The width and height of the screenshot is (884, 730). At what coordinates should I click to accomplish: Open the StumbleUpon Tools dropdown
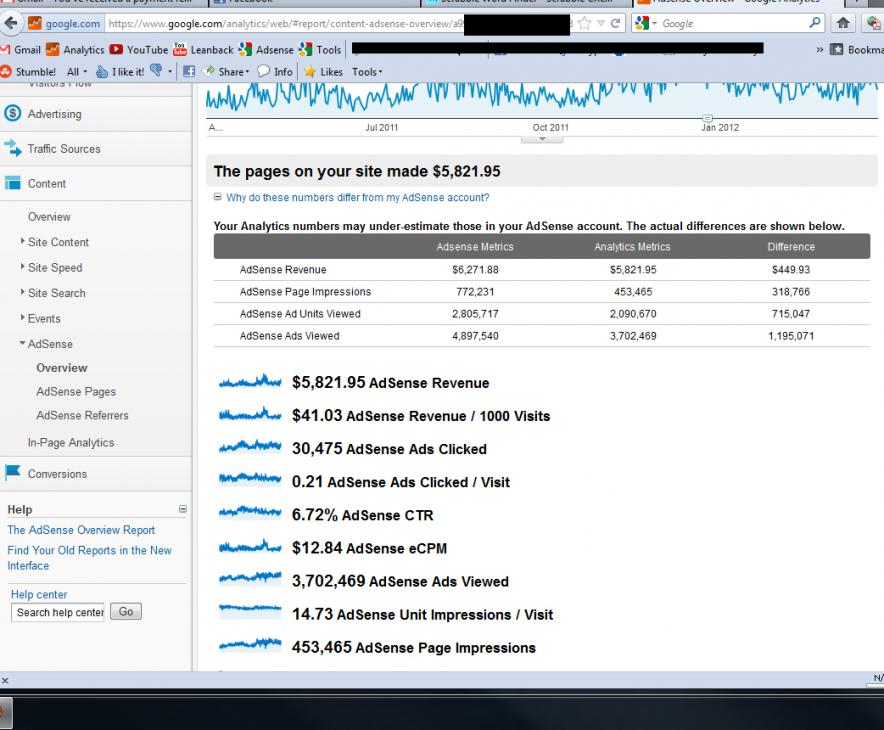click(x=367, y=72)
